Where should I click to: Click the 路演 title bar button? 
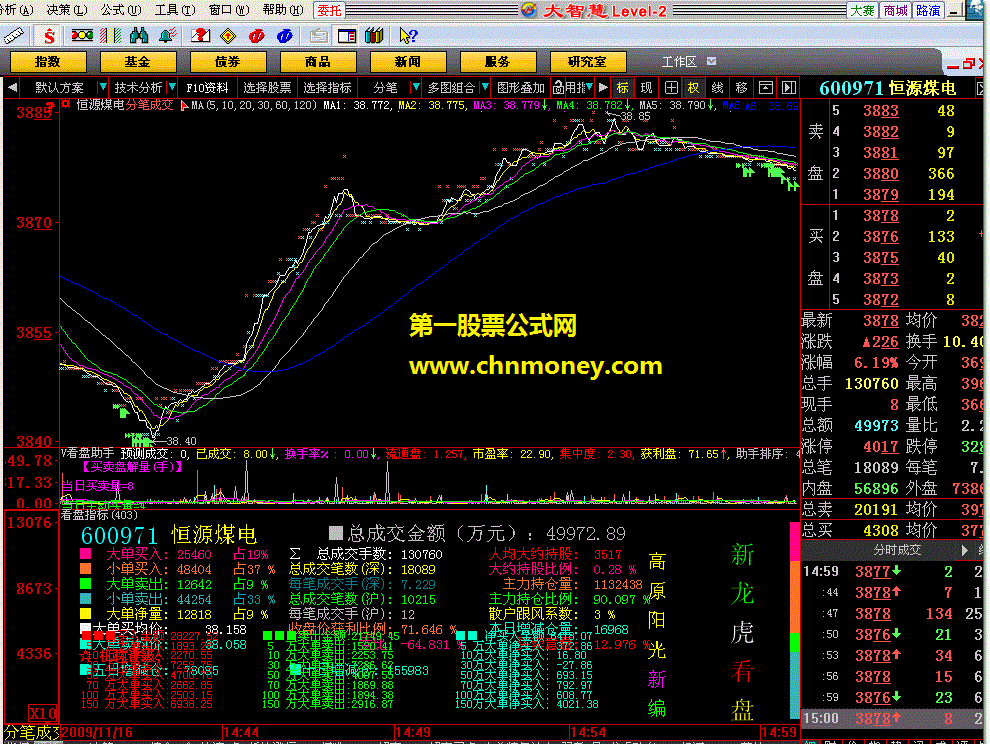928,10
